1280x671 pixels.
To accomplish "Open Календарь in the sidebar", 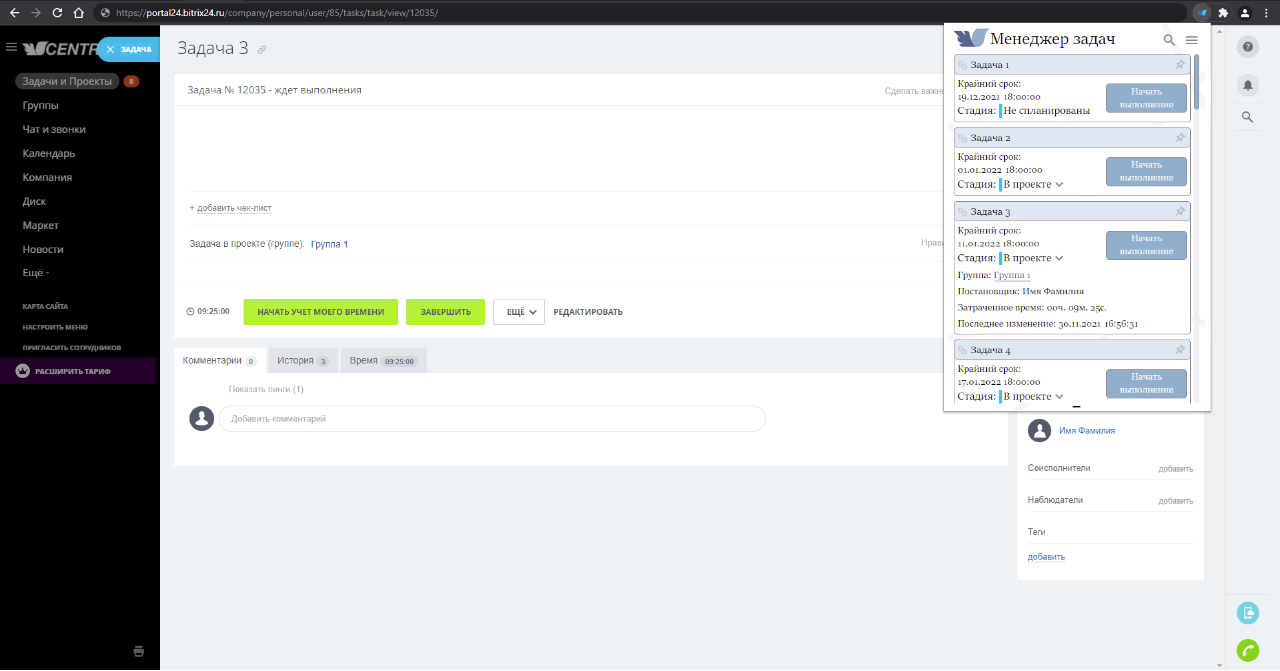I will coord(49,153).
